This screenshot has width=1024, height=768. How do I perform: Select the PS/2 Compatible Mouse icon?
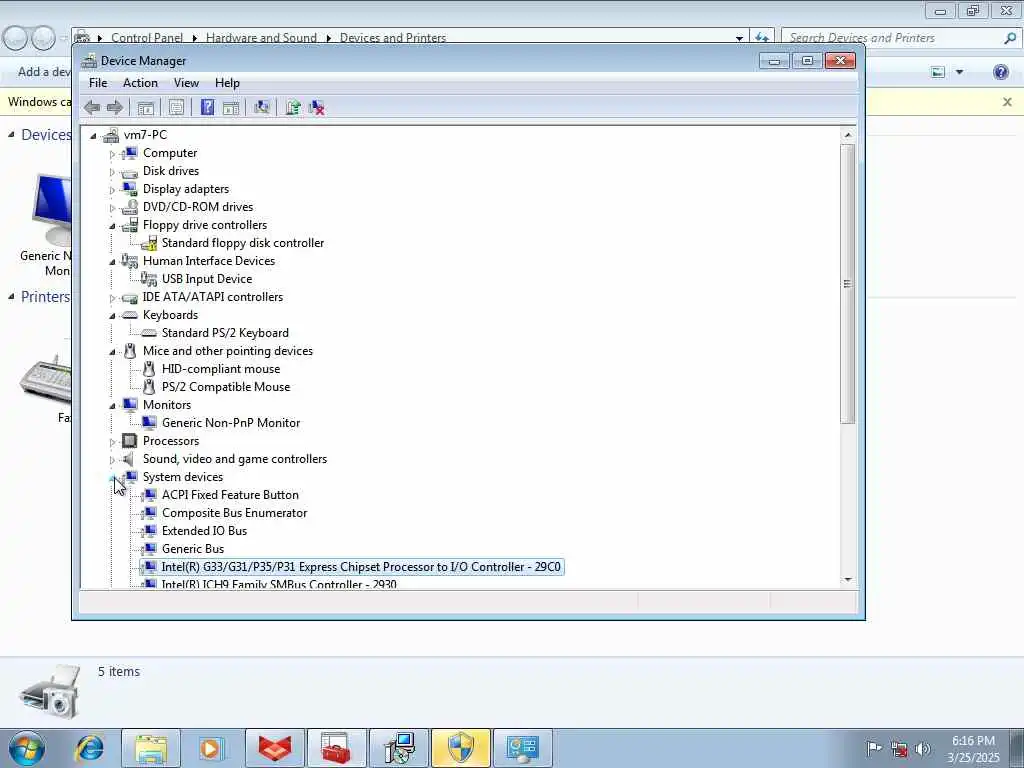(x=149, y=387)
